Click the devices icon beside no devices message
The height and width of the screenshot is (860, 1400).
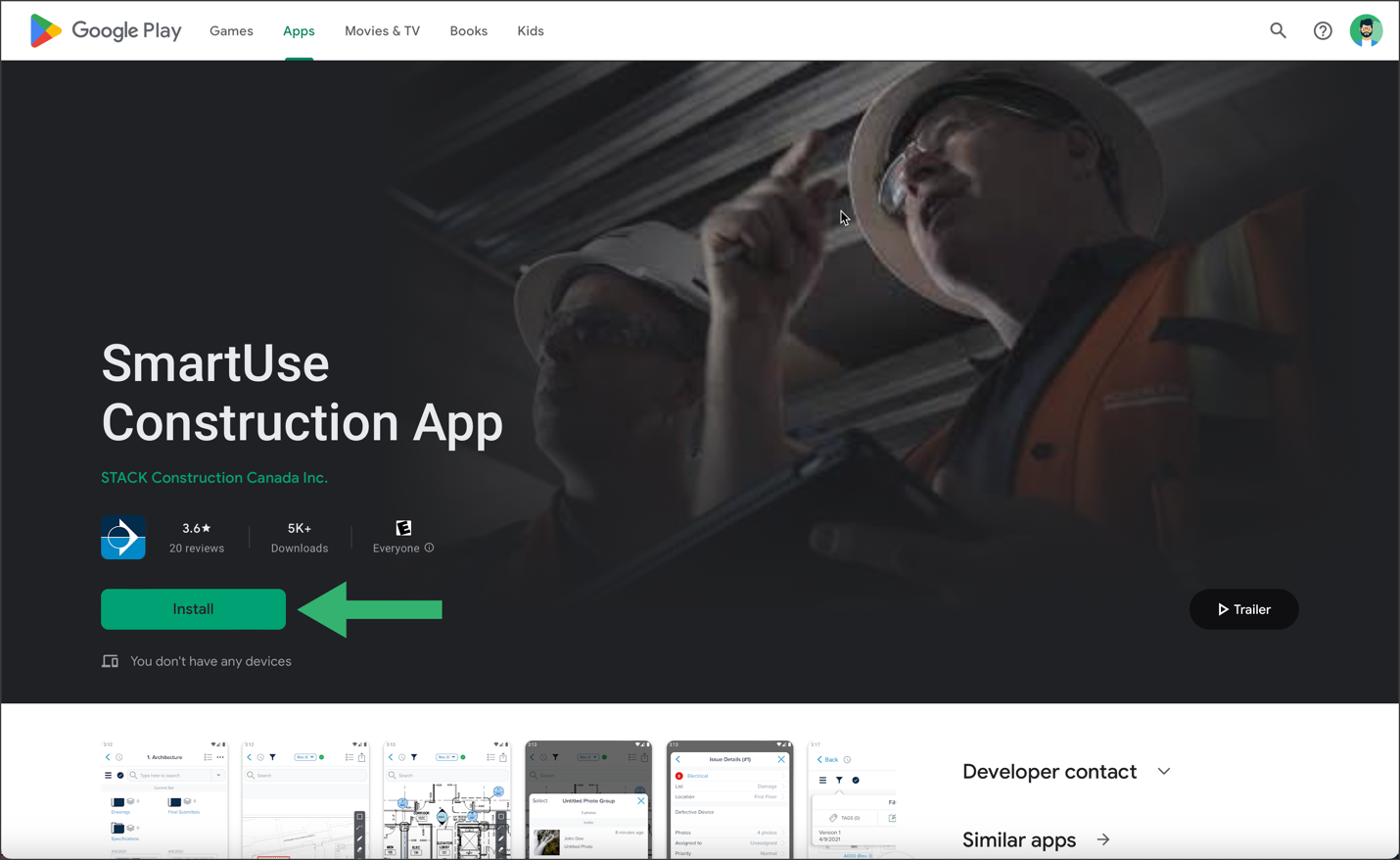[111, 661]
